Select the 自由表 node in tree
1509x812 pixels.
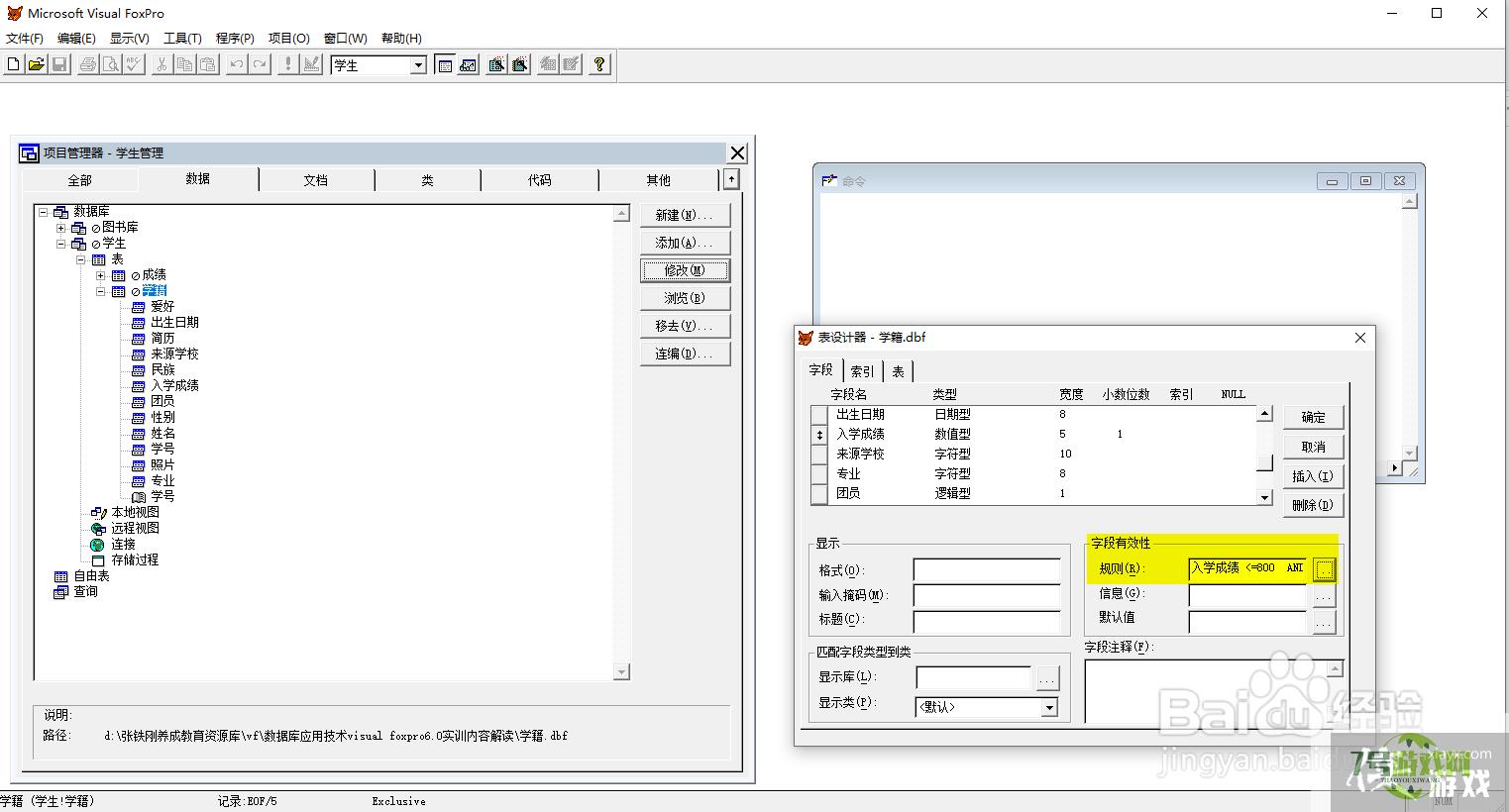[91, 575]
